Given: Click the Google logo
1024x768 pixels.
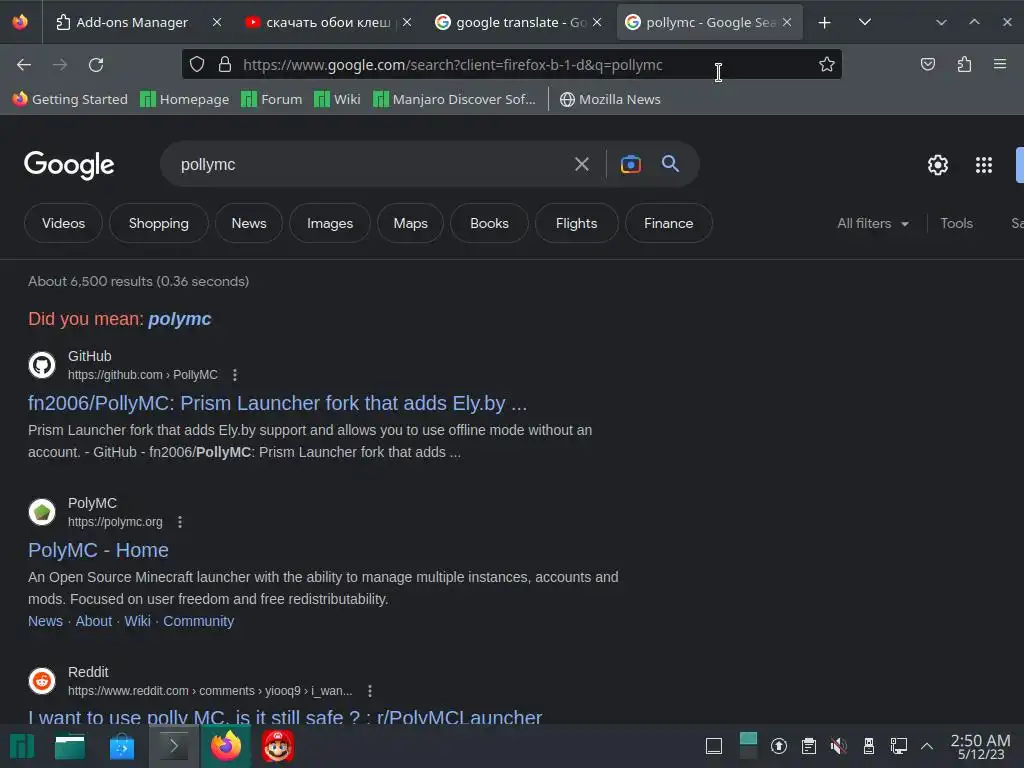Looking at the screenshot, I should pos(69,165).
